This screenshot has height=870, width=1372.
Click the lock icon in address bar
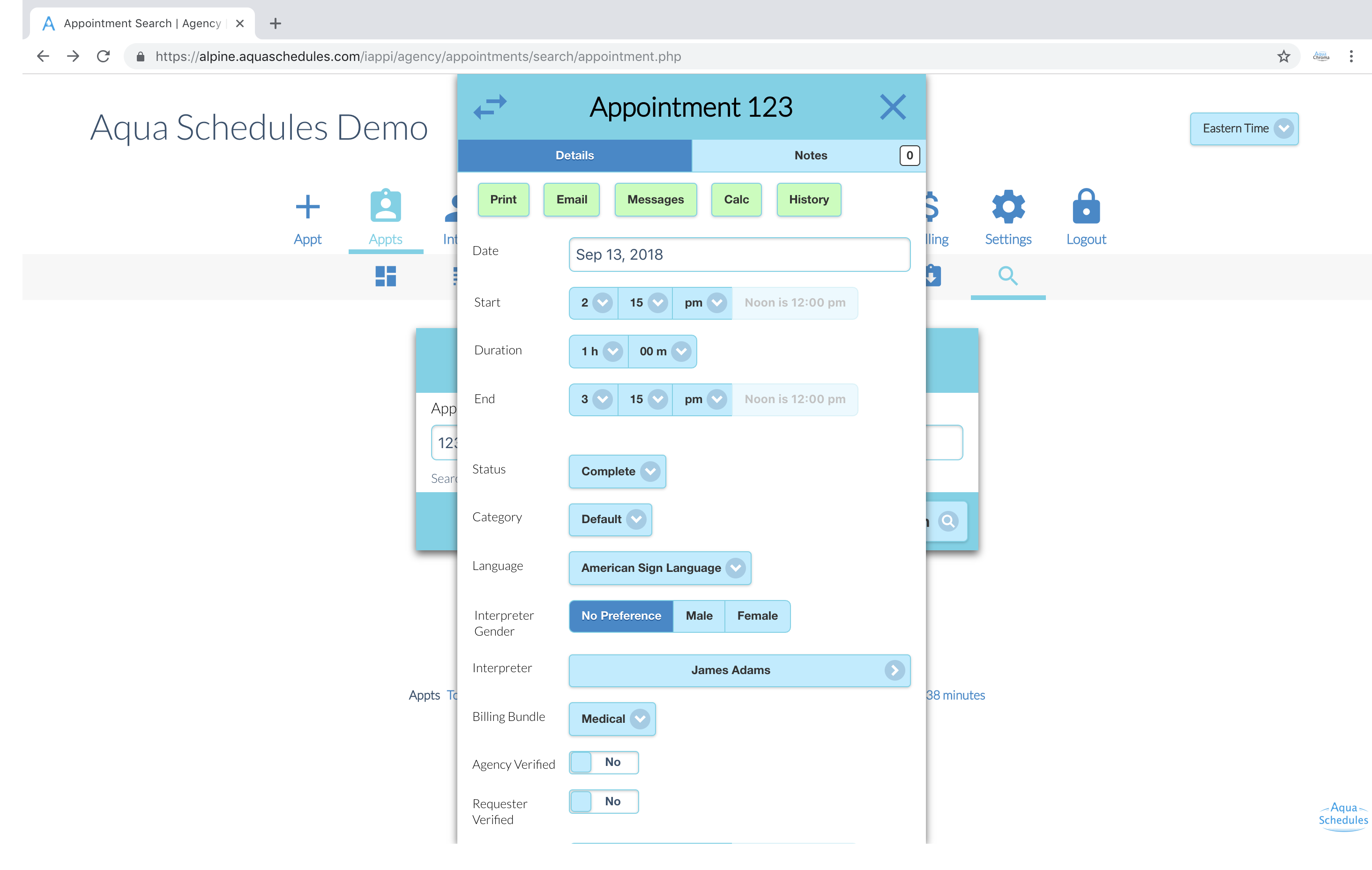(140, 56)
